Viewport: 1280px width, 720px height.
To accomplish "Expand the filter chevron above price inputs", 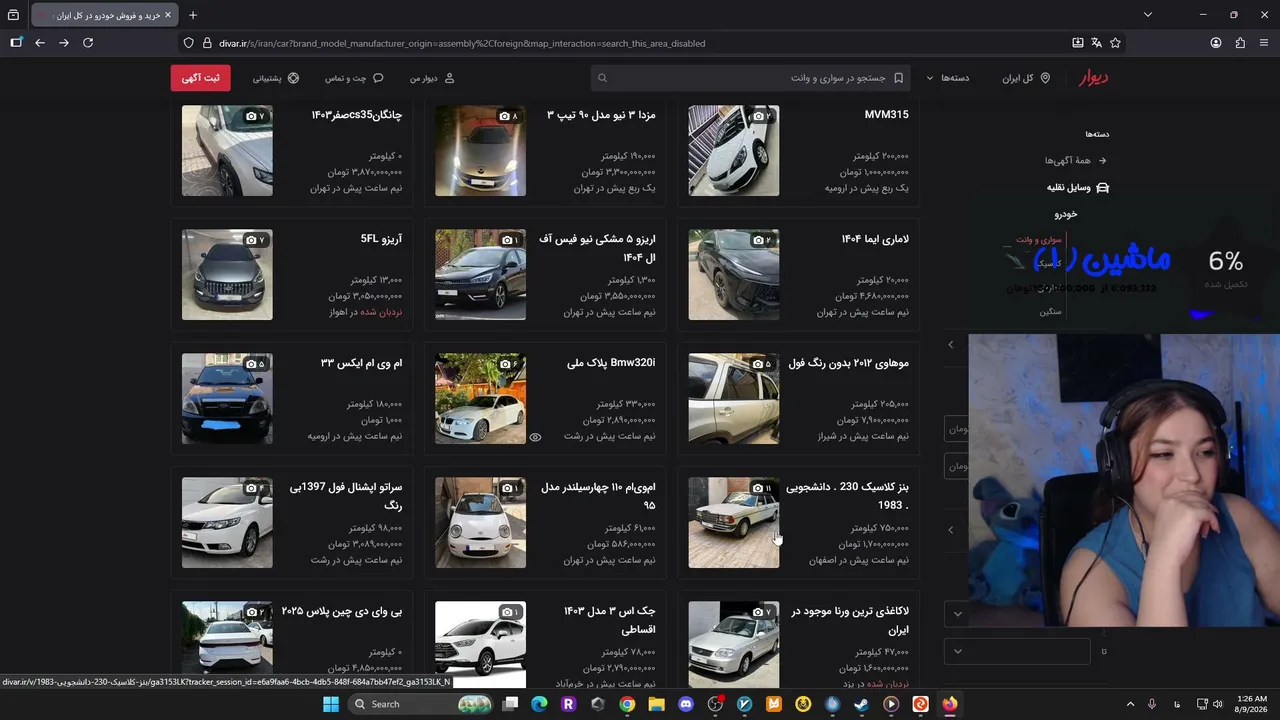I will pyautogui.click(x=950, y=345).
